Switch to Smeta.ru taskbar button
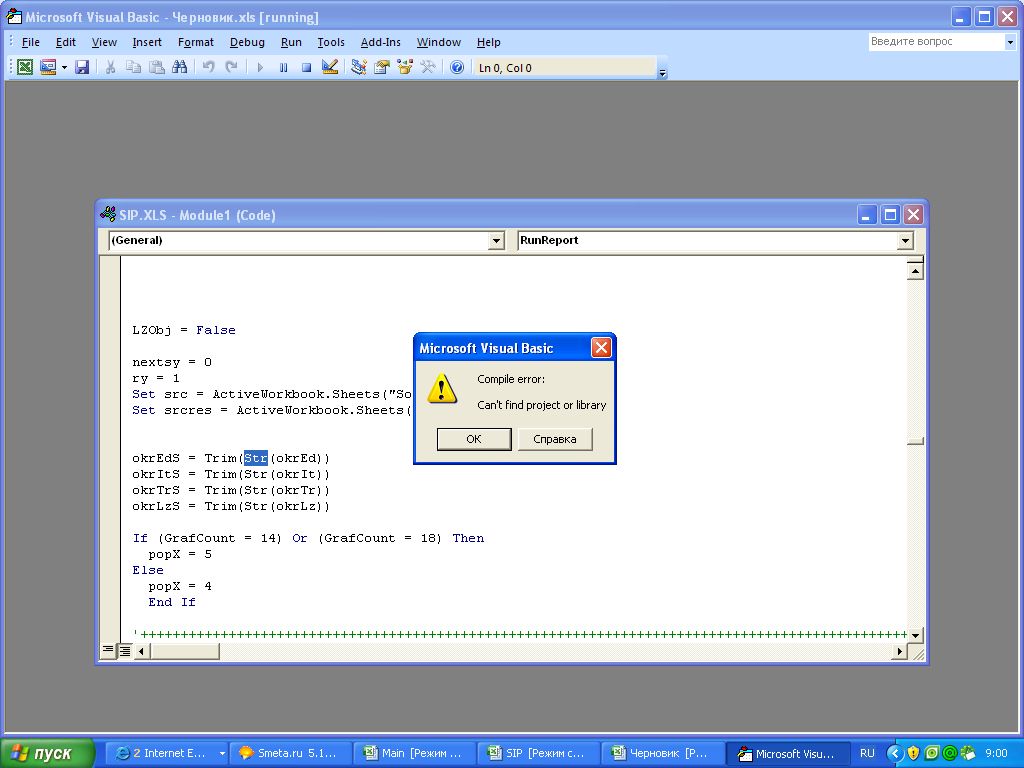1024x768 pixels. (x=289, y=753)
